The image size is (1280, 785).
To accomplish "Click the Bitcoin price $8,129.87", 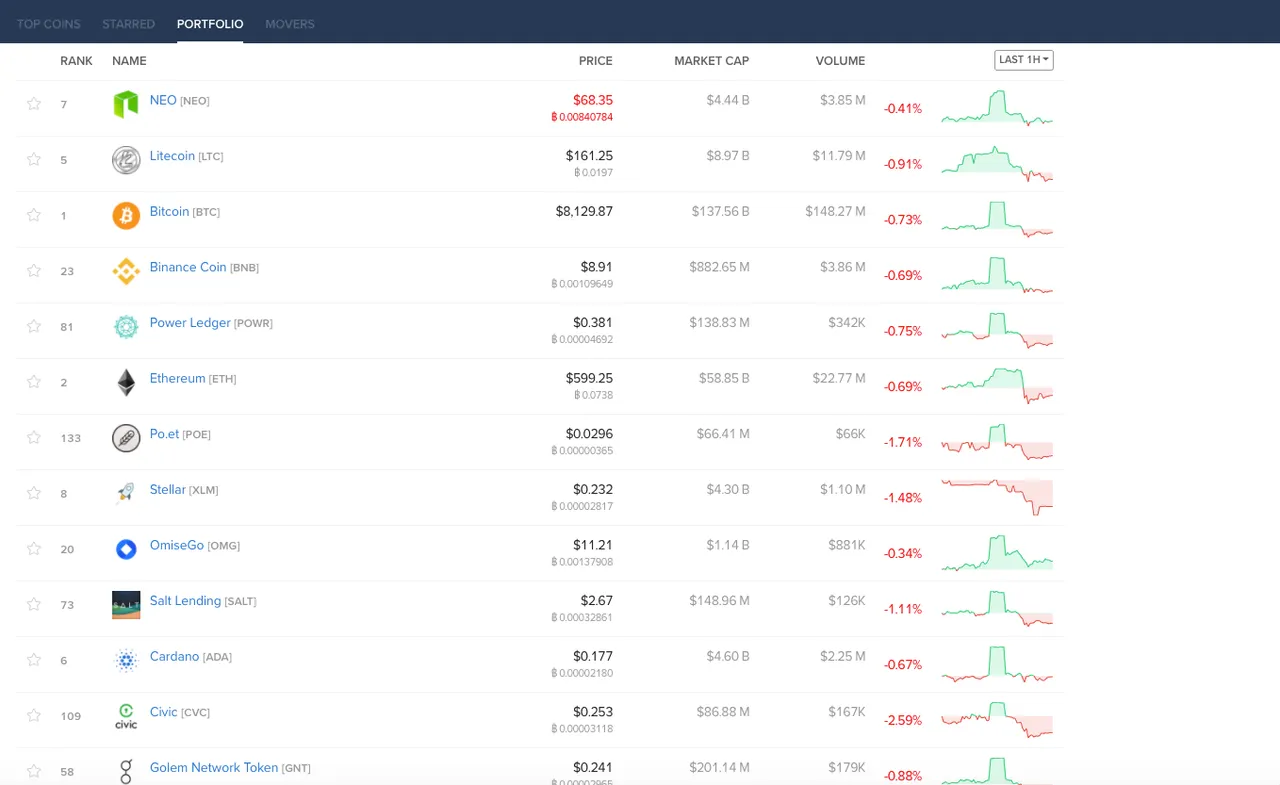I will click(x=584, y=211).
